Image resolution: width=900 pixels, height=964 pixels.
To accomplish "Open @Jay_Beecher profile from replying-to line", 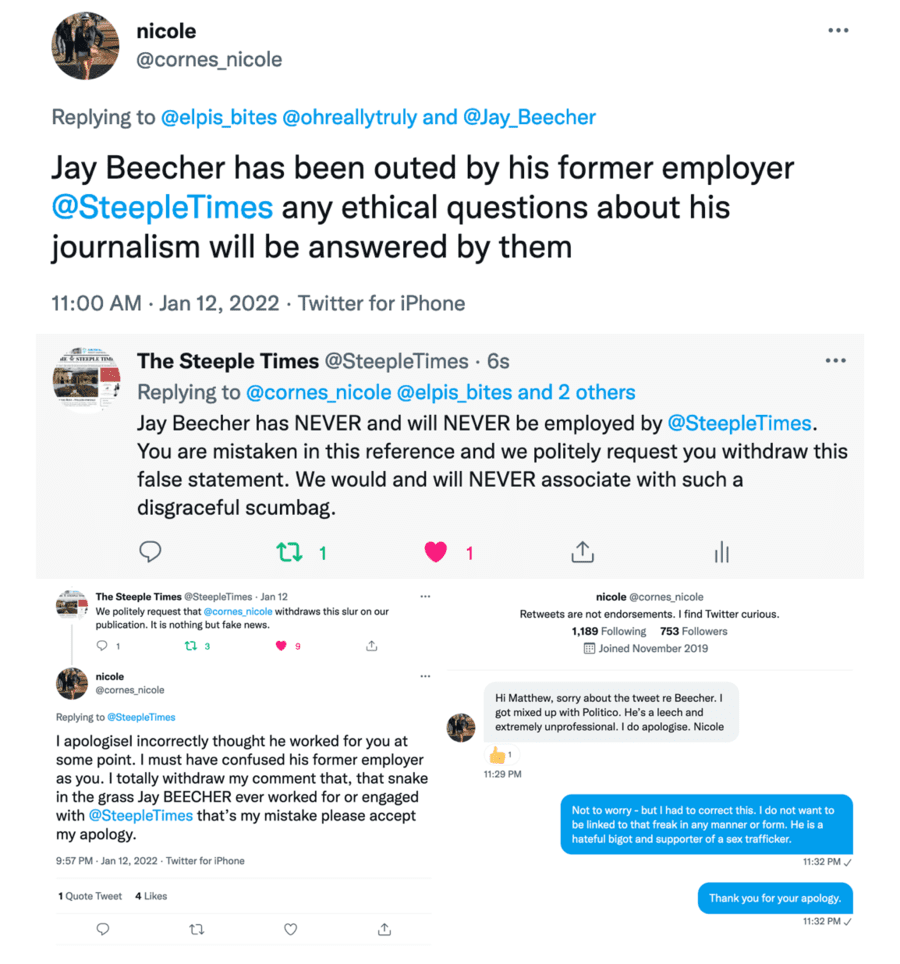I will click(x=529, y=117).
